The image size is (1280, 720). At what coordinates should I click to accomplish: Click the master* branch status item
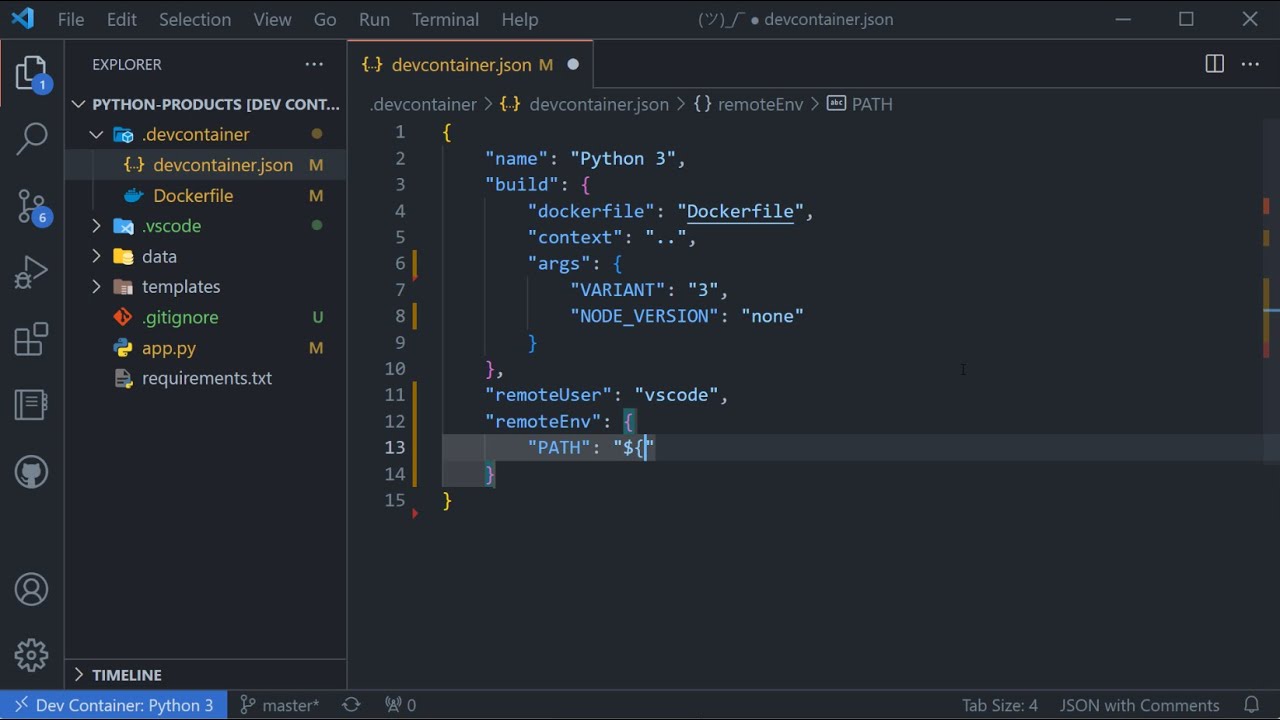(280, 705)
